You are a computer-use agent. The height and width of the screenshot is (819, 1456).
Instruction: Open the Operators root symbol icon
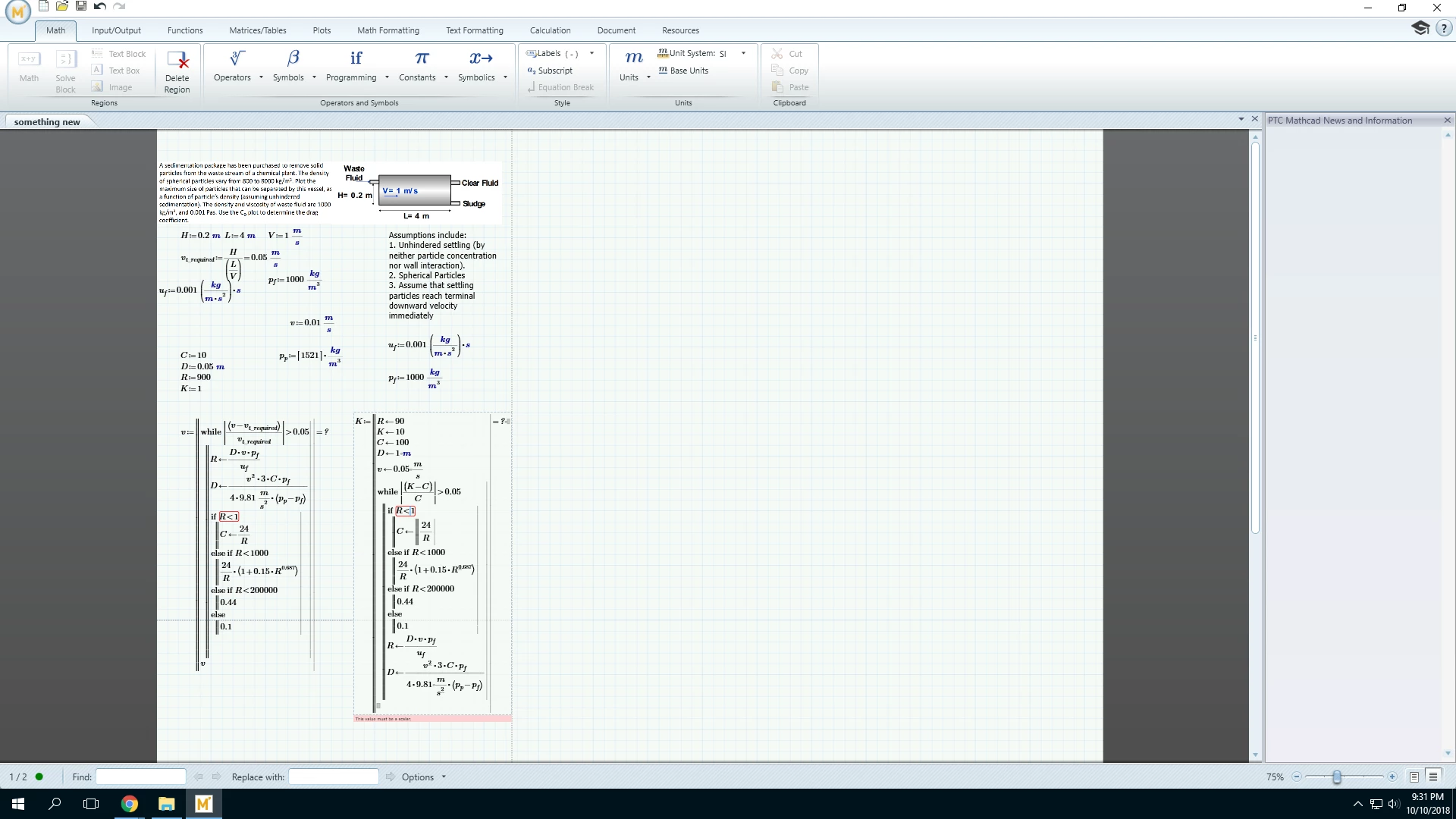237,58
